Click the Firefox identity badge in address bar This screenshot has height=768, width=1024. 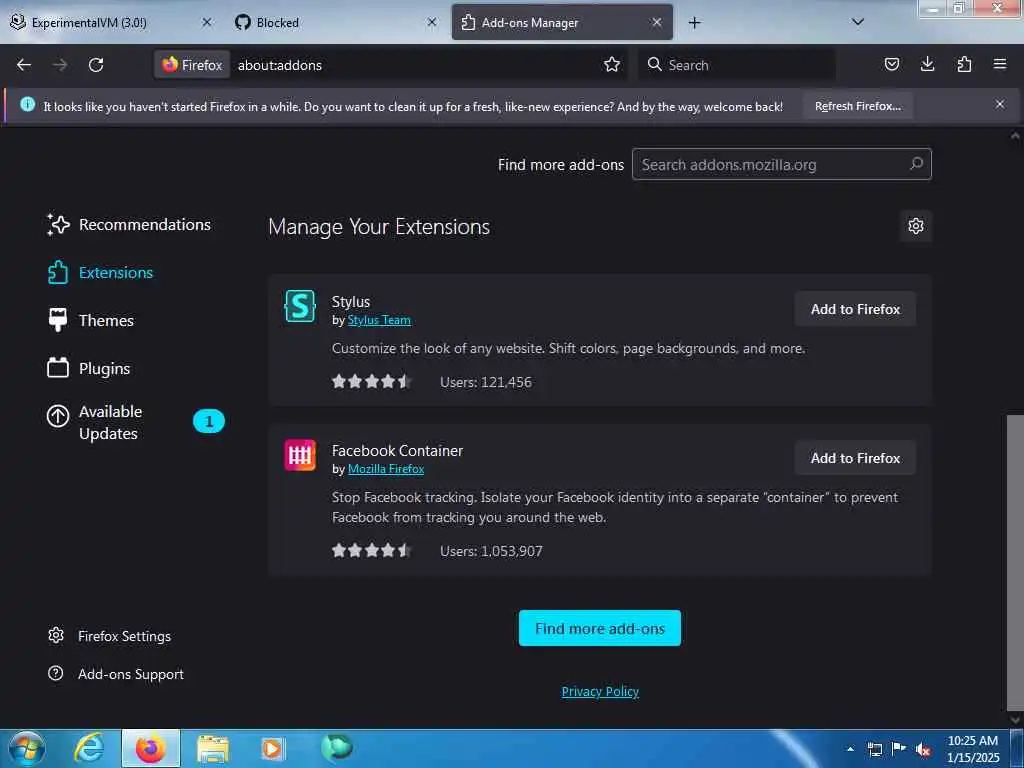point(192,65)
